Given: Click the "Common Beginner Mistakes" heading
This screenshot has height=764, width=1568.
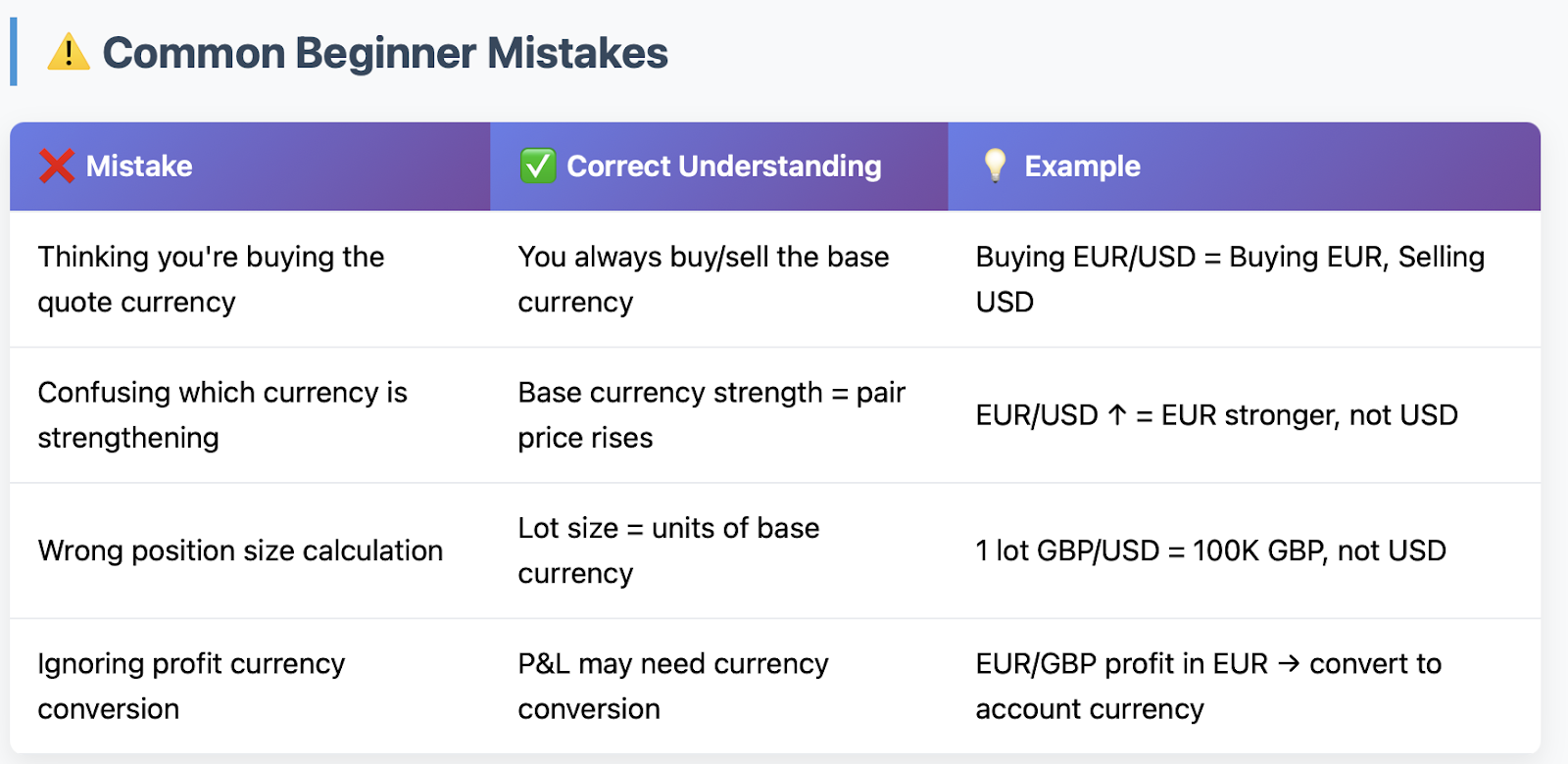Looking at the screenshot, I should 385,53.
